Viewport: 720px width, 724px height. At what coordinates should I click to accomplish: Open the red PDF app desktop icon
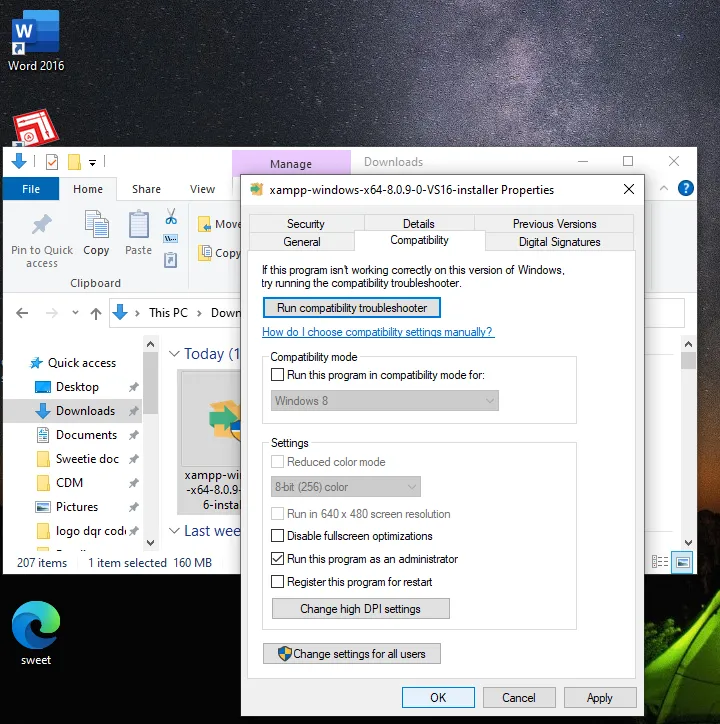click(35, 127)
